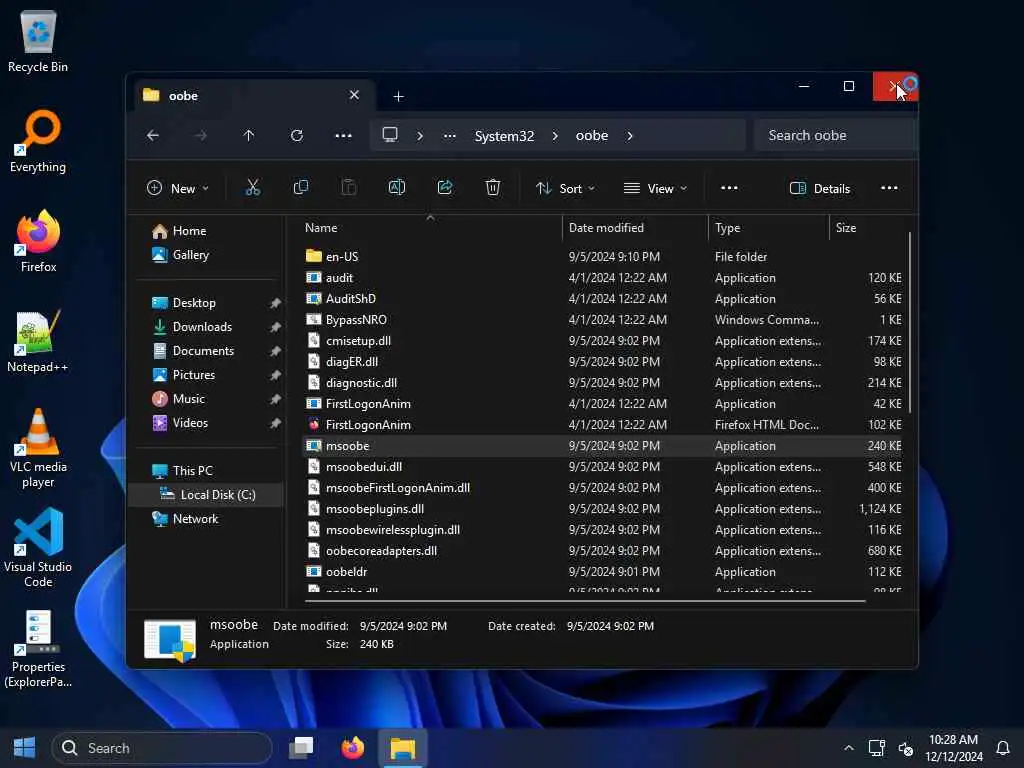Sort by Type column header
Screen dimensions: 1024x768
coord(769,228)
